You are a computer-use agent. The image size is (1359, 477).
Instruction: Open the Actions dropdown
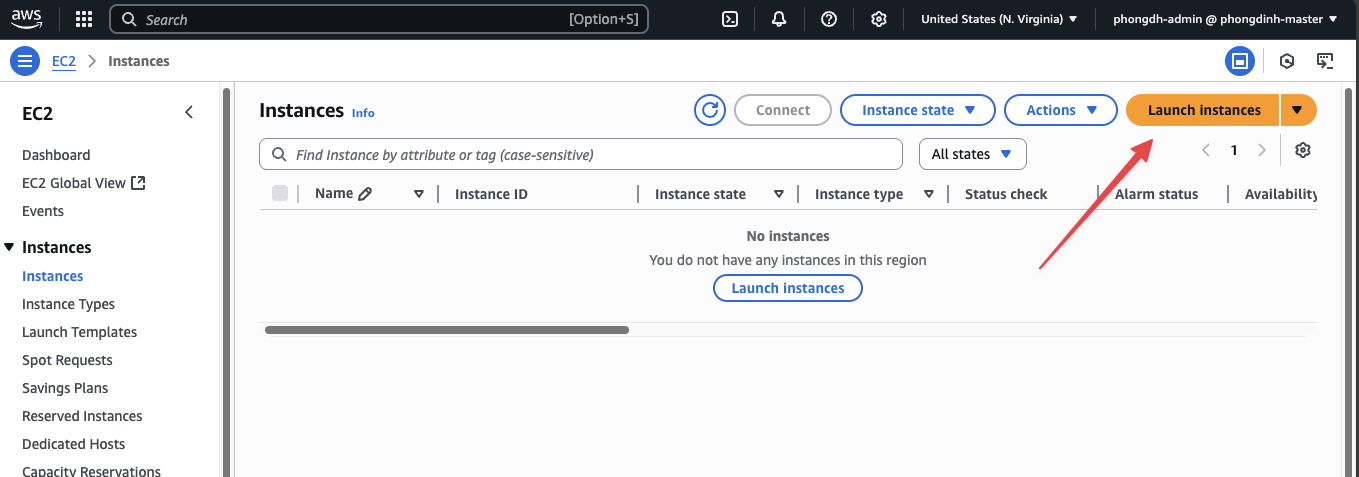coord(1061,110)
